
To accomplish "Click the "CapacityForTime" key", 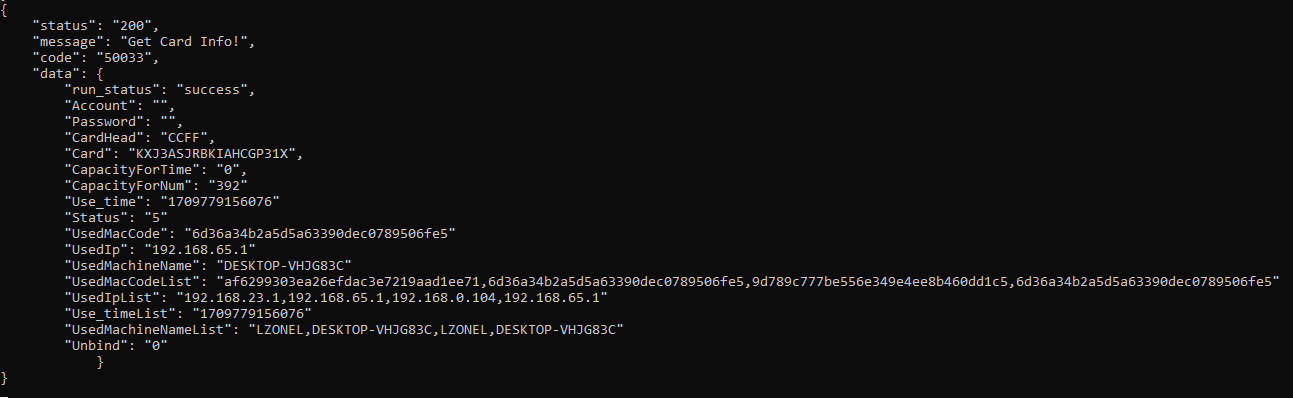I will click(129, 169).
